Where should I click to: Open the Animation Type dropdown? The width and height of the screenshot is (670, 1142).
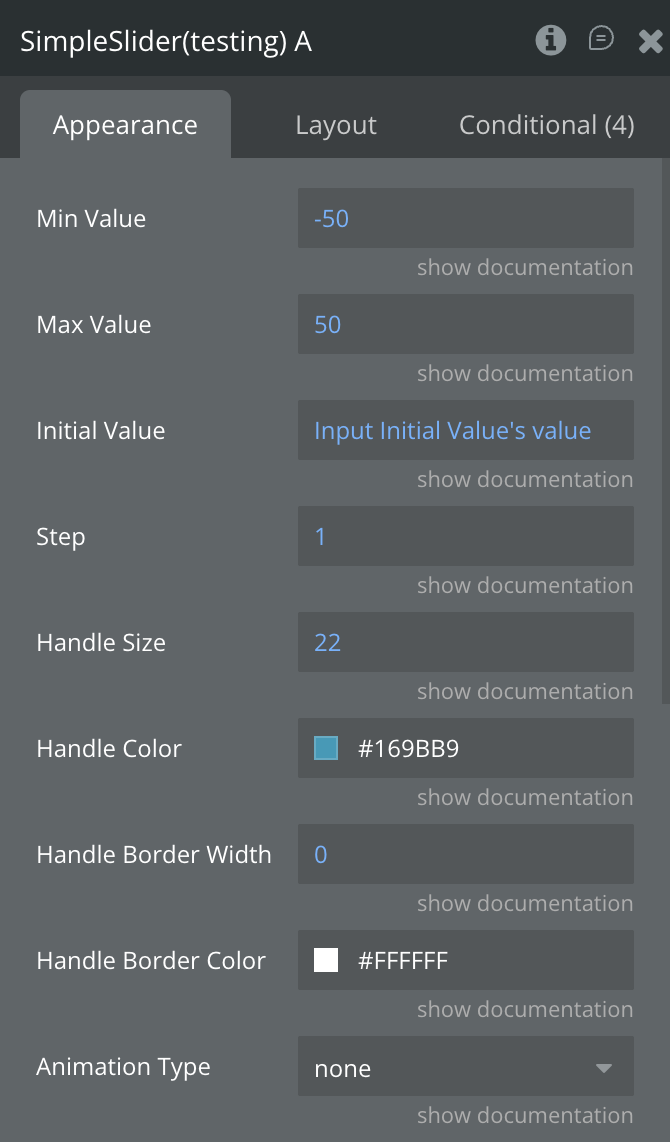(x=465, y=1068)
